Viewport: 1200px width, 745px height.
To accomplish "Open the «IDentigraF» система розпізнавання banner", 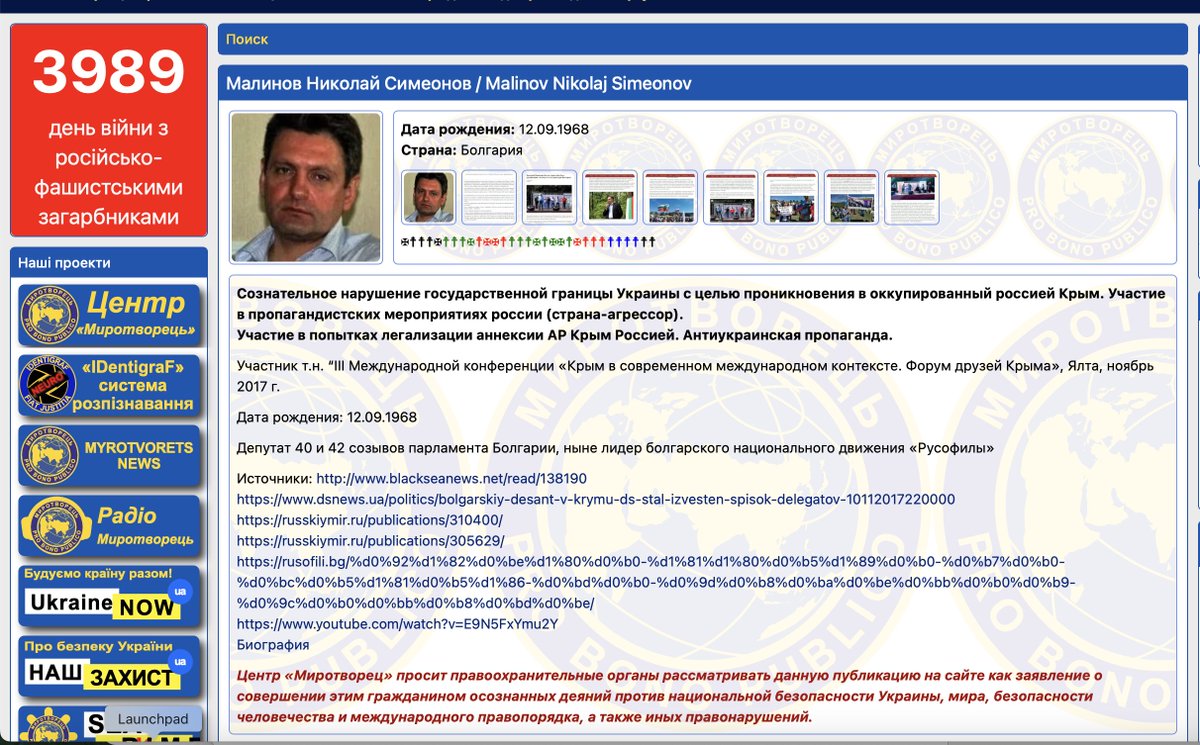I will tap(109, 385).
